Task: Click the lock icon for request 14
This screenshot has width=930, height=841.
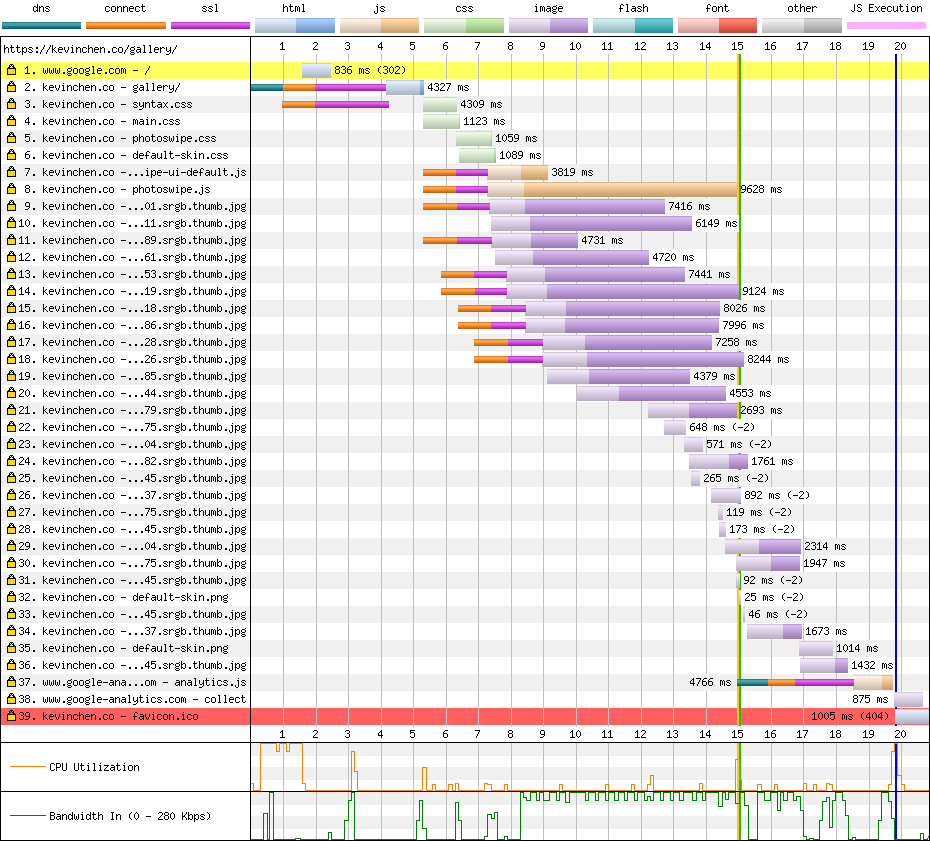Action: pyautogui.click(x=12, y=292)
